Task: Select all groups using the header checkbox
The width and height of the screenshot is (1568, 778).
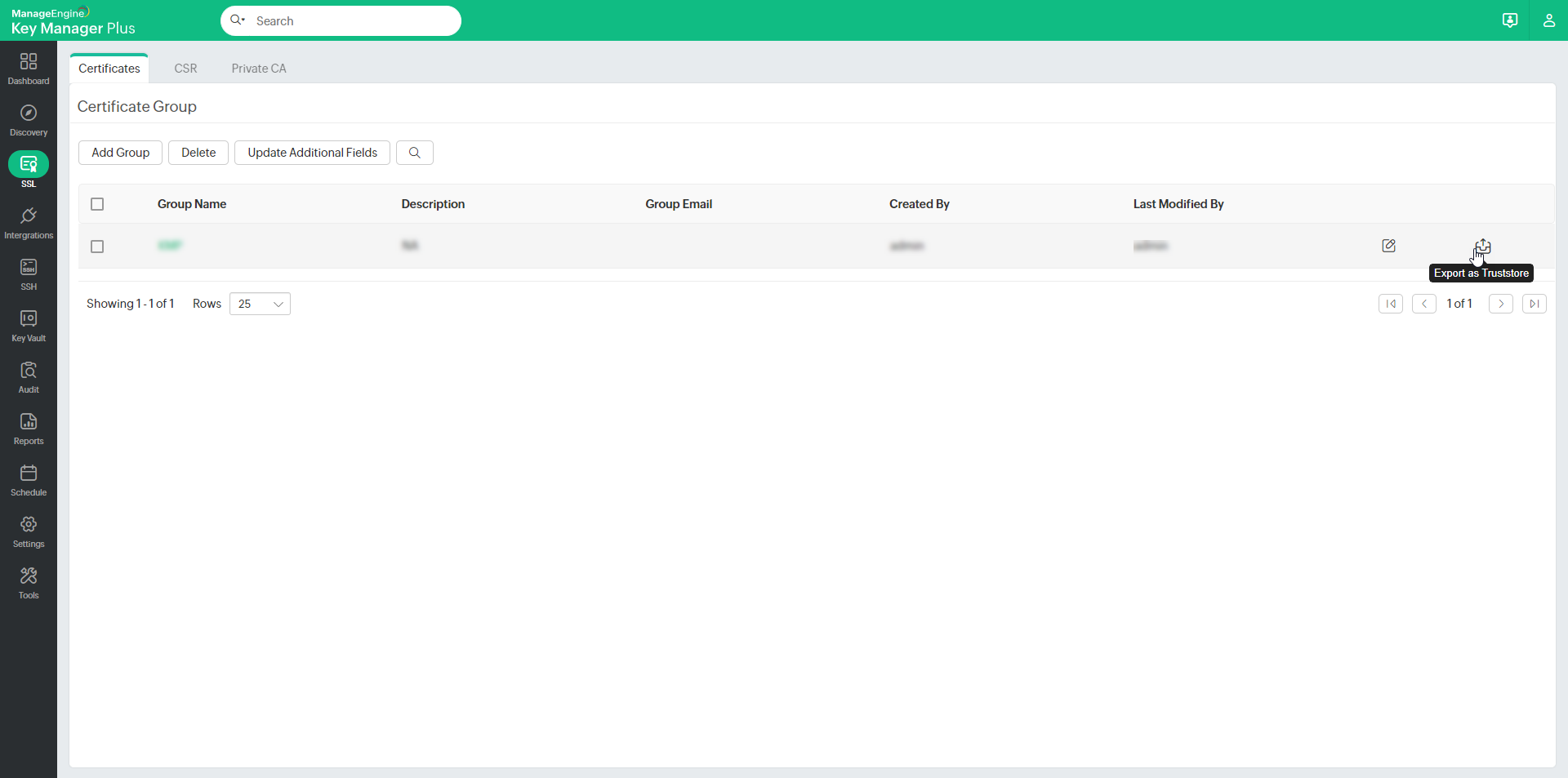Action: pos(96,204)
